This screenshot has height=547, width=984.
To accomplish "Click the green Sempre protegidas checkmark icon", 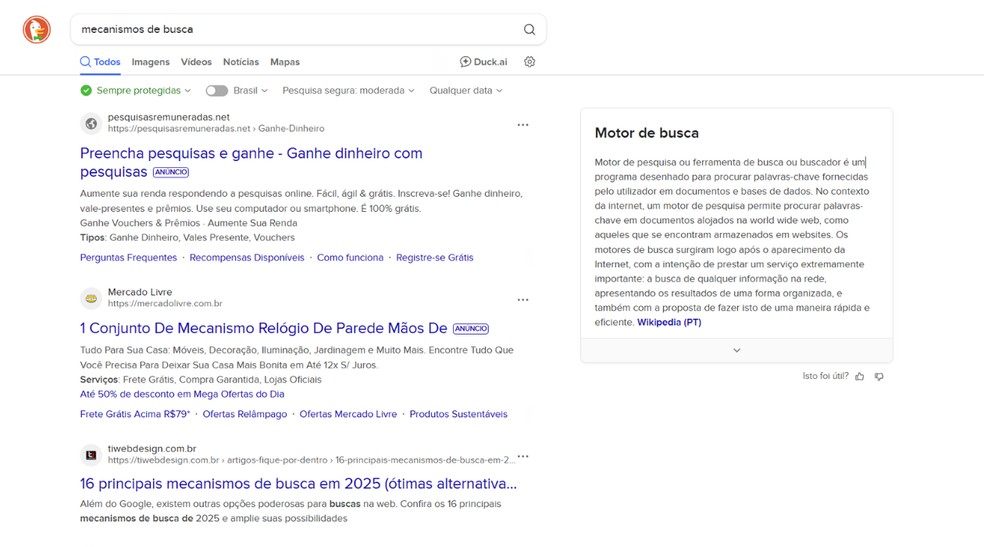I will coord(86,90).
